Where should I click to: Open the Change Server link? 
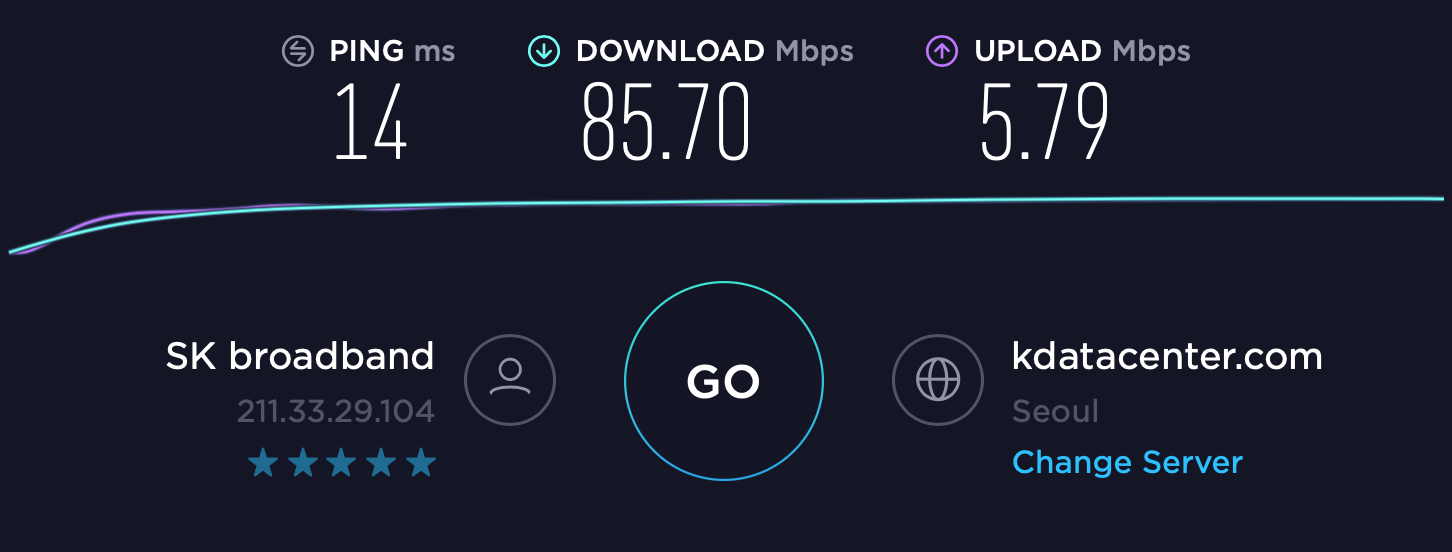pyautogui.click(x=1127, y=462)
